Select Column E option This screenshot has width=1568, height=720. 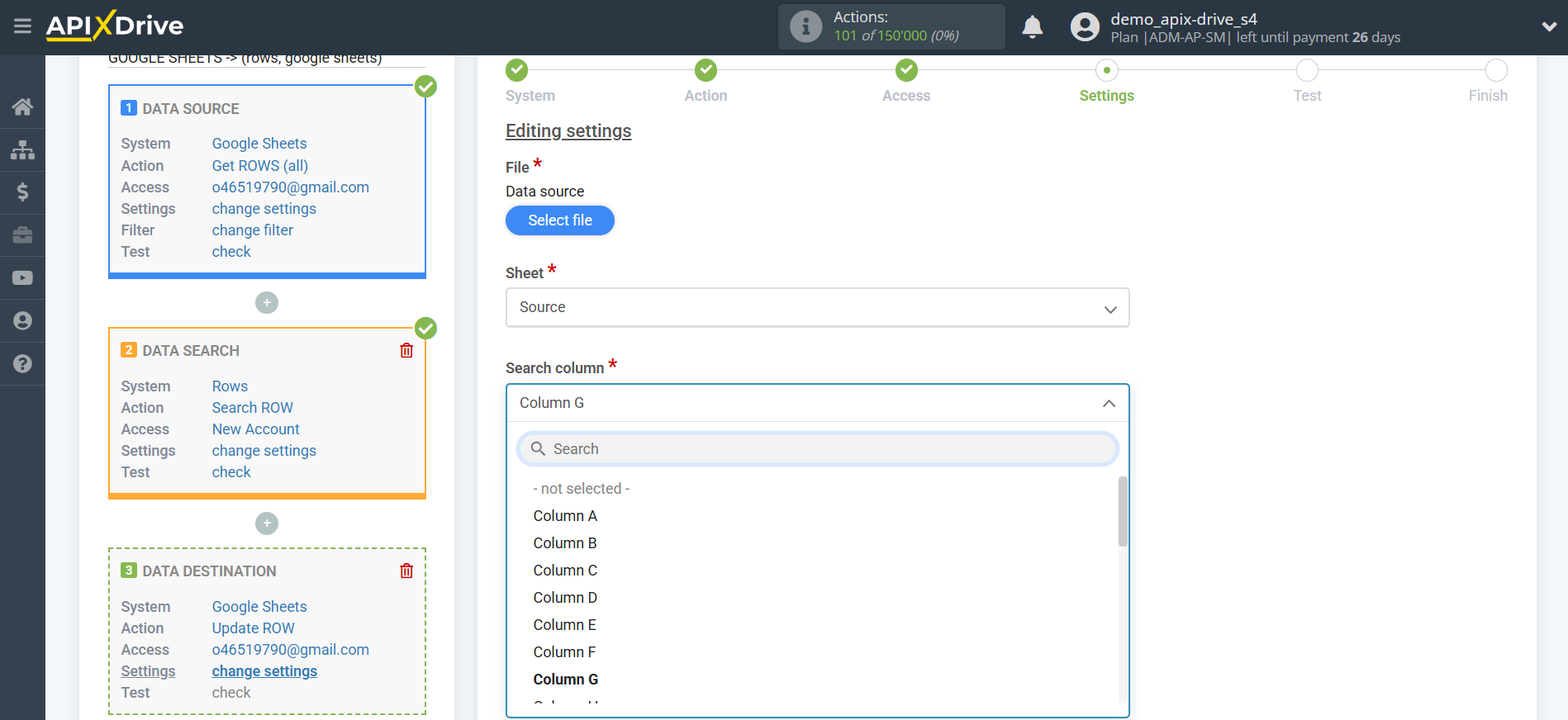click(565, 625)
